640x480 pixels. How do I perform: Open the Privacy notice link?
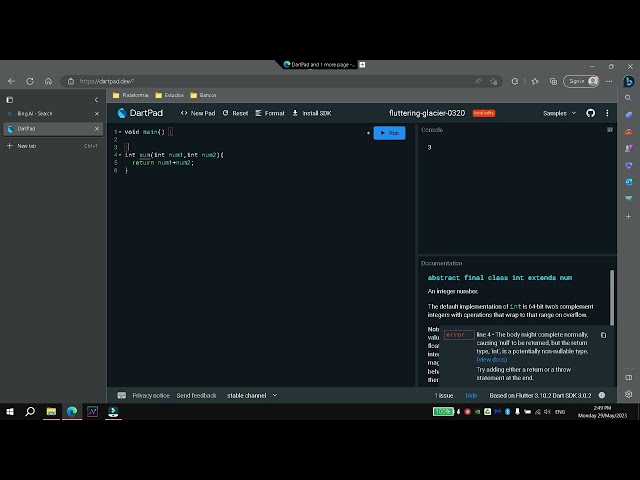pos(151,395)
